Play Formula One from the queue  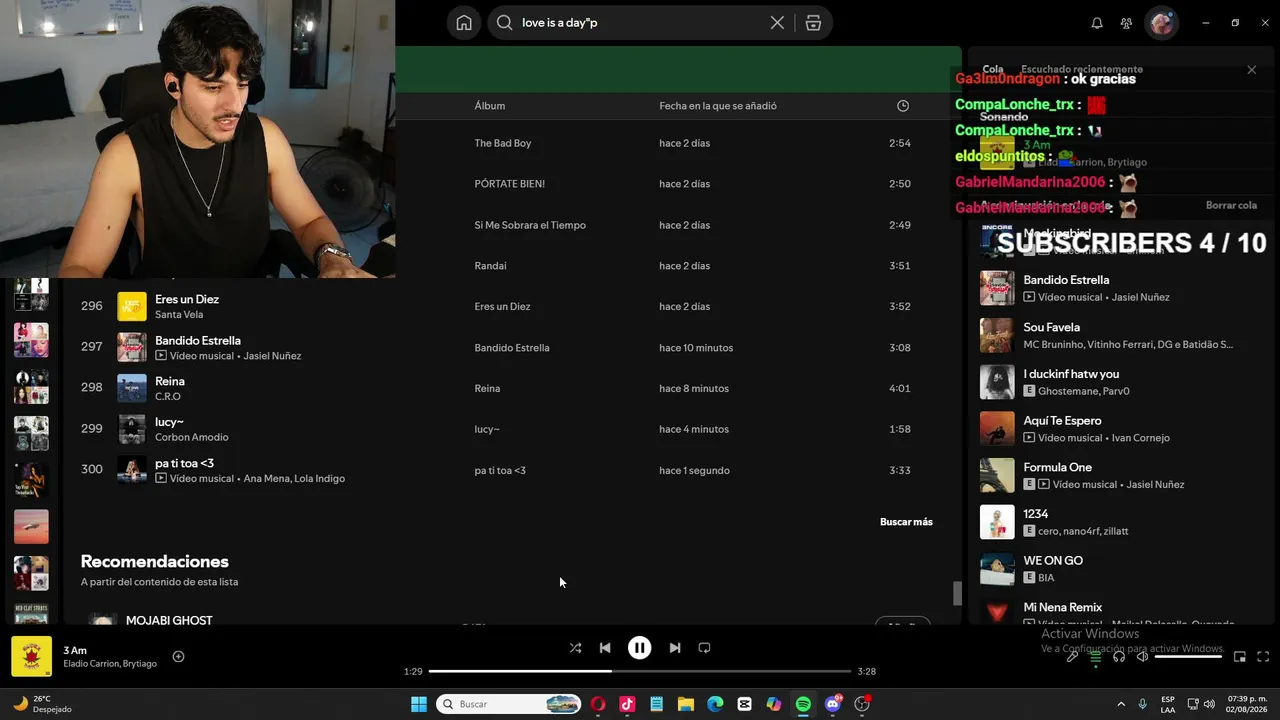tap(1120, 475)
